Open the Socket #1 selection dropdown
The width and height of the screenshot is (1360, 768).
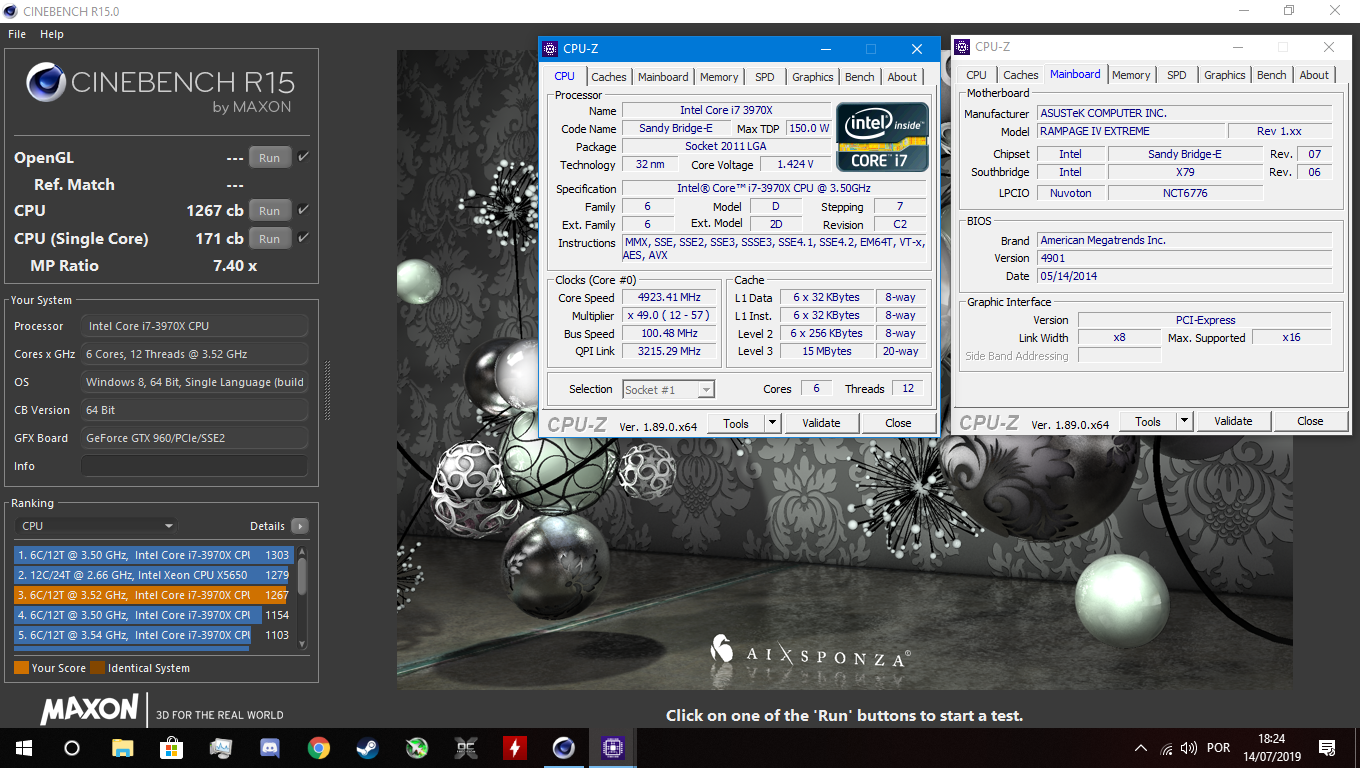click(x=668, y=390)
